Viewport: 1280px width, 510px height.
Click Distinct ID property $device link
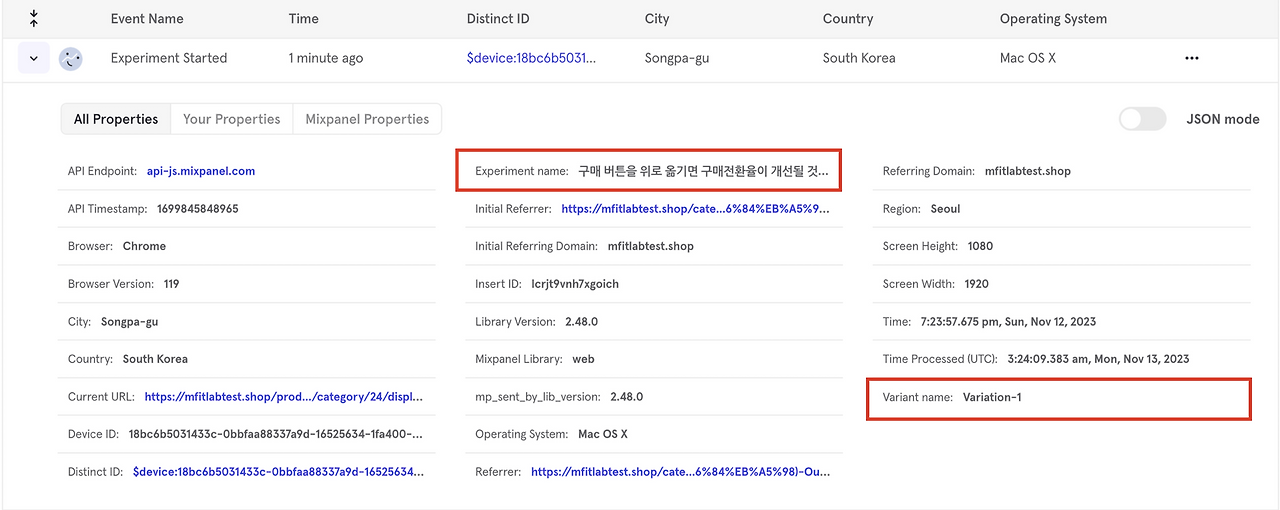pos(278,472)
